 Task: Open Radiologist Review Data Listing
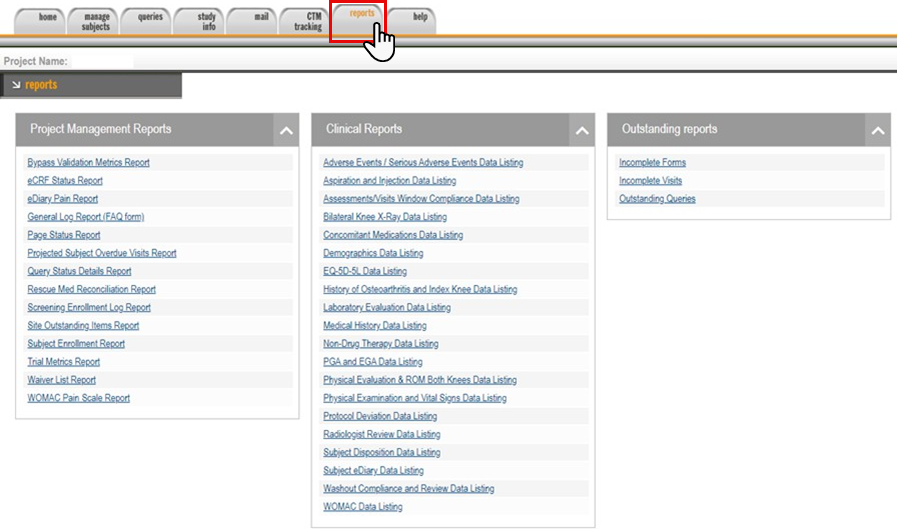point(382,434)
